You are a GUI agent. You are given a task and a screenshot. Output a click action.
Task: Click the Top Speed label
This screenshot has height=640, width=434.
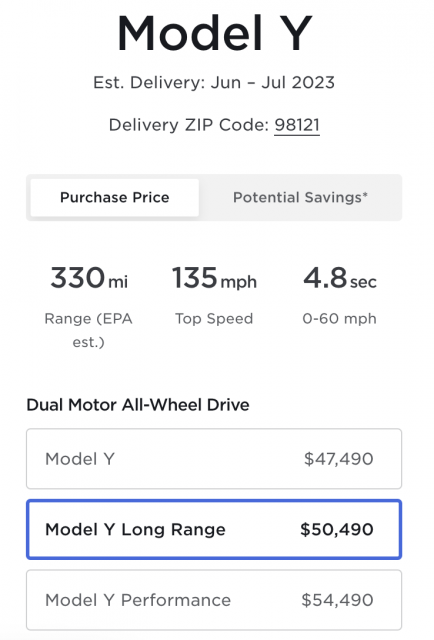click(x=214, y=319)
